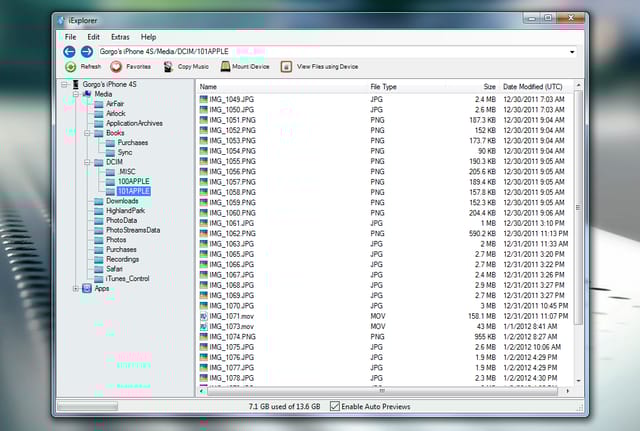Image resolution: width=640 pixels, height=431 pixels.
Task: Open the Help menu
Action: [x=149, y=37]
